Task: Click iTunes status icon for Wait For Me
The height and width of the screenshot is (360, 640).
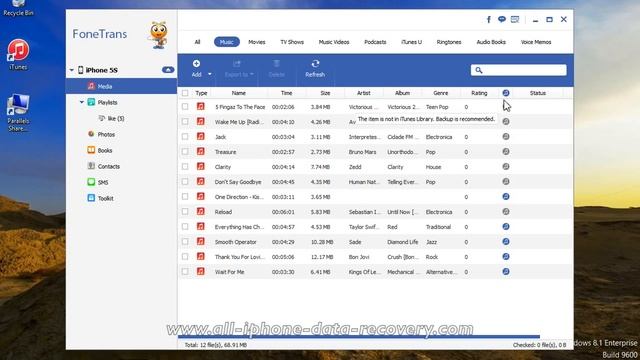Action: pyautogui.click(x=506, y=271)
